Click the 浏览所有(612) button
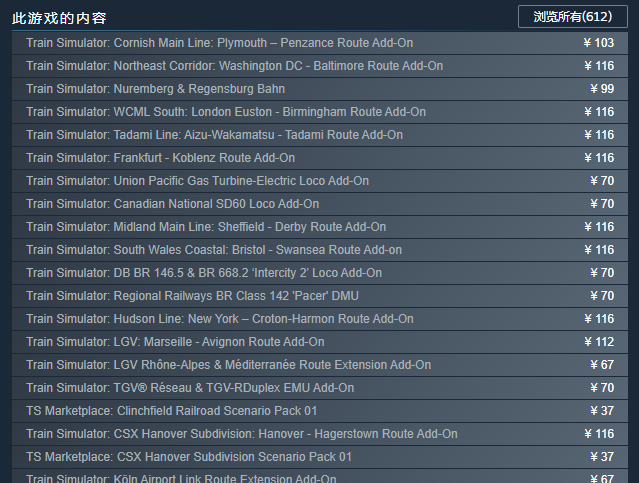The image size is (639, 483). click(x=573, y=17)
